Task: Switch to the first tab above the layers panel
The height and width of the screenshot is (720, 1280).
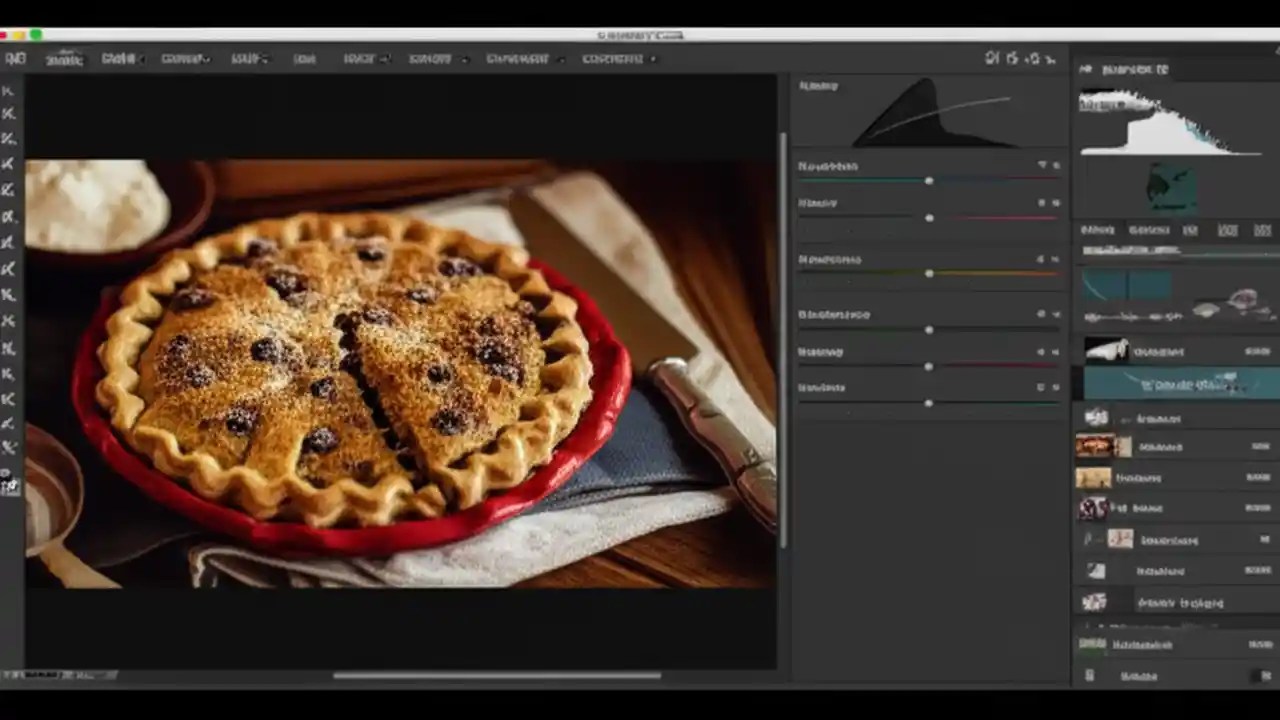Action: coord(1098,229)
